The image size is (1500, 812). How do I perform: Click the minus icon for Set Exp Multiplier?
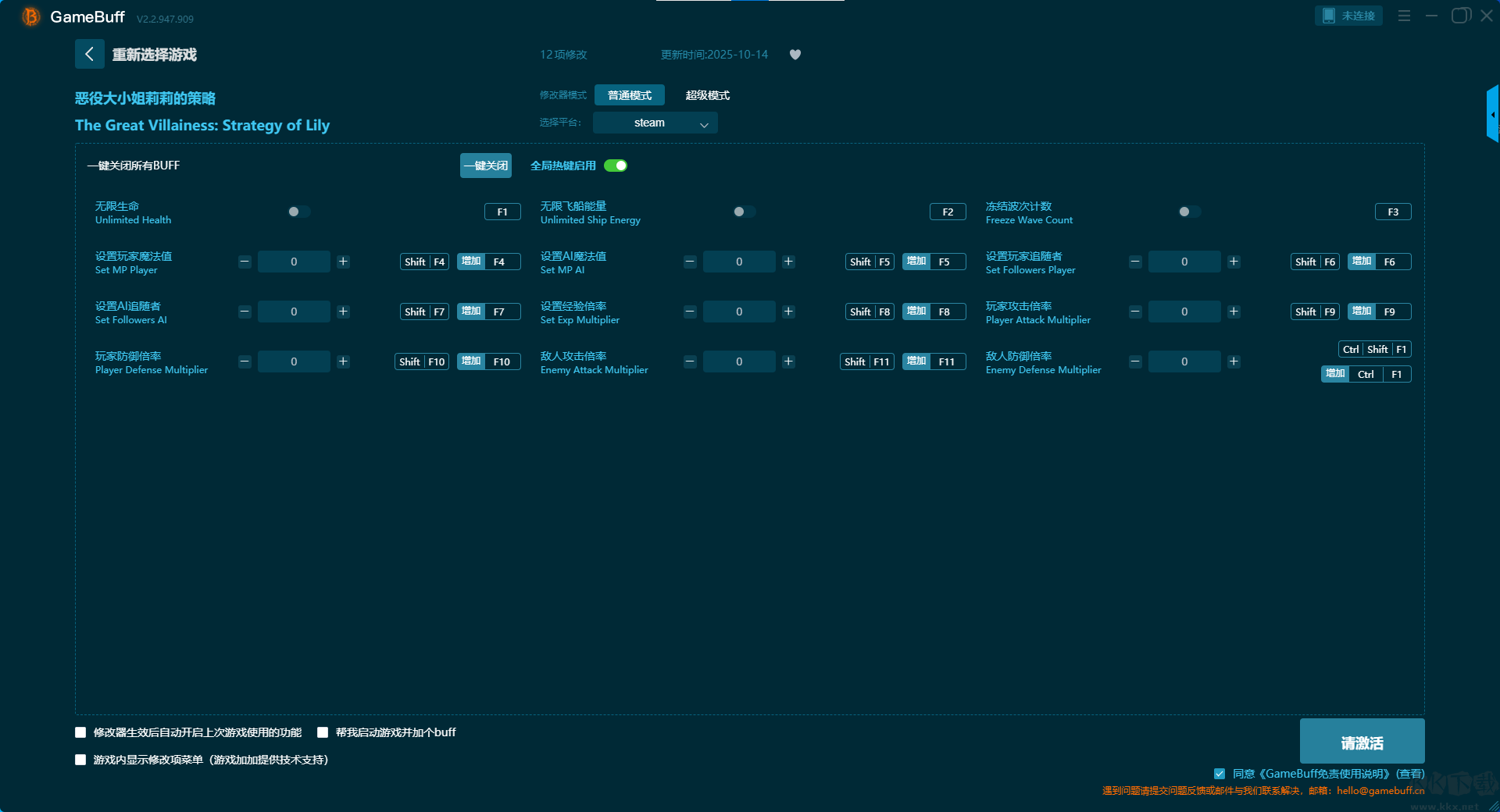(690, 312)
